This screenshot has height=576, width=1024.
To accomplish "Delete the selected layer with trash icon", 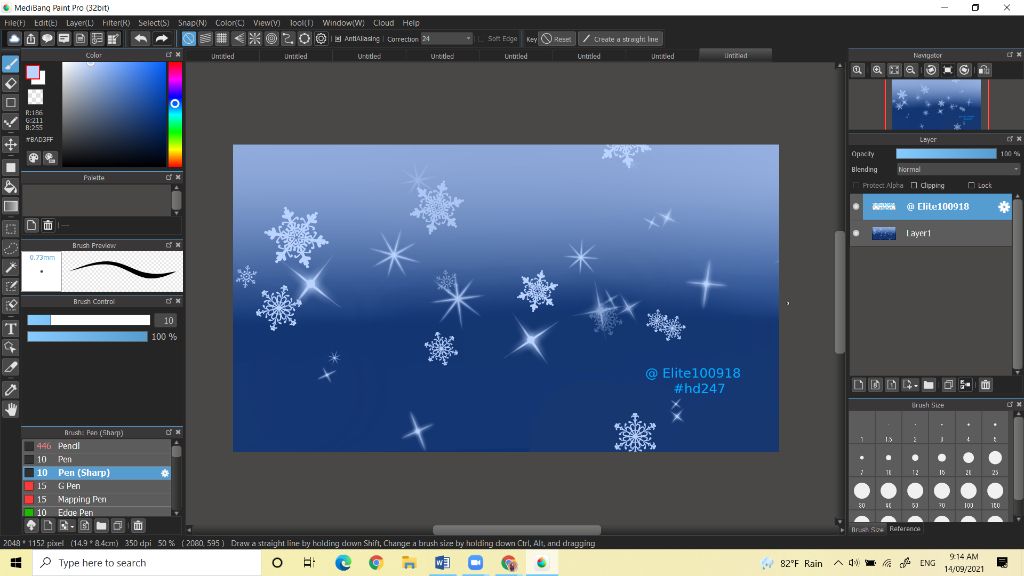I will coord(985,385).
